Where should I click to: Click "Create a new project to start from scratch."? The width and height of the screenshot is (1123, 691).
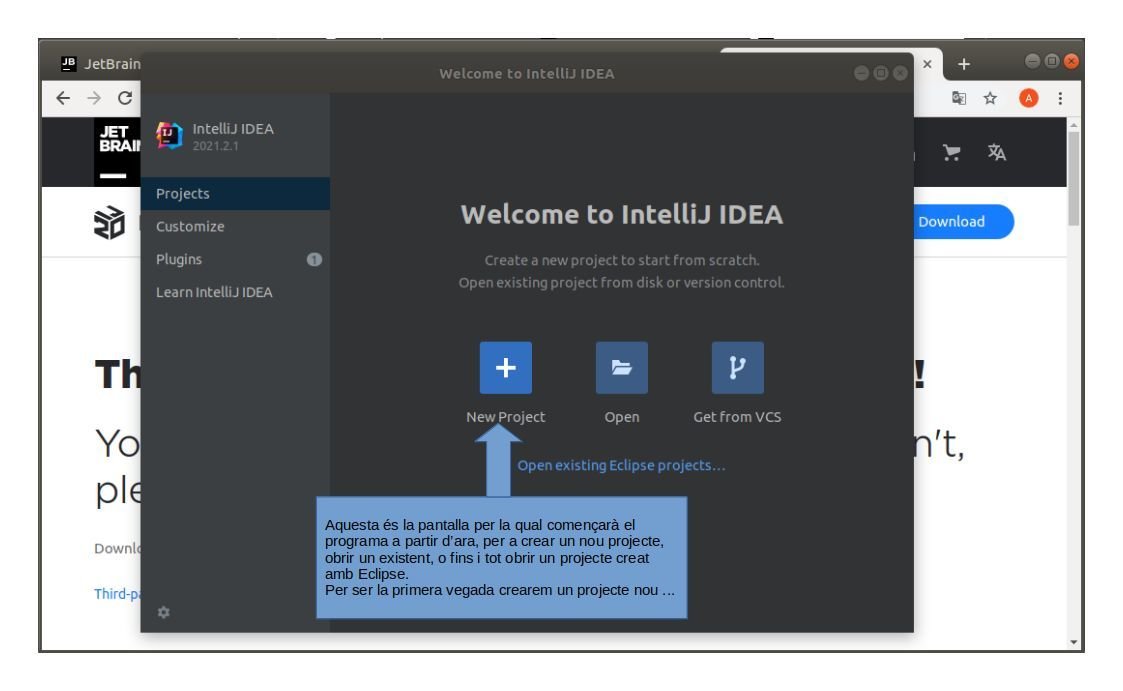622,260
